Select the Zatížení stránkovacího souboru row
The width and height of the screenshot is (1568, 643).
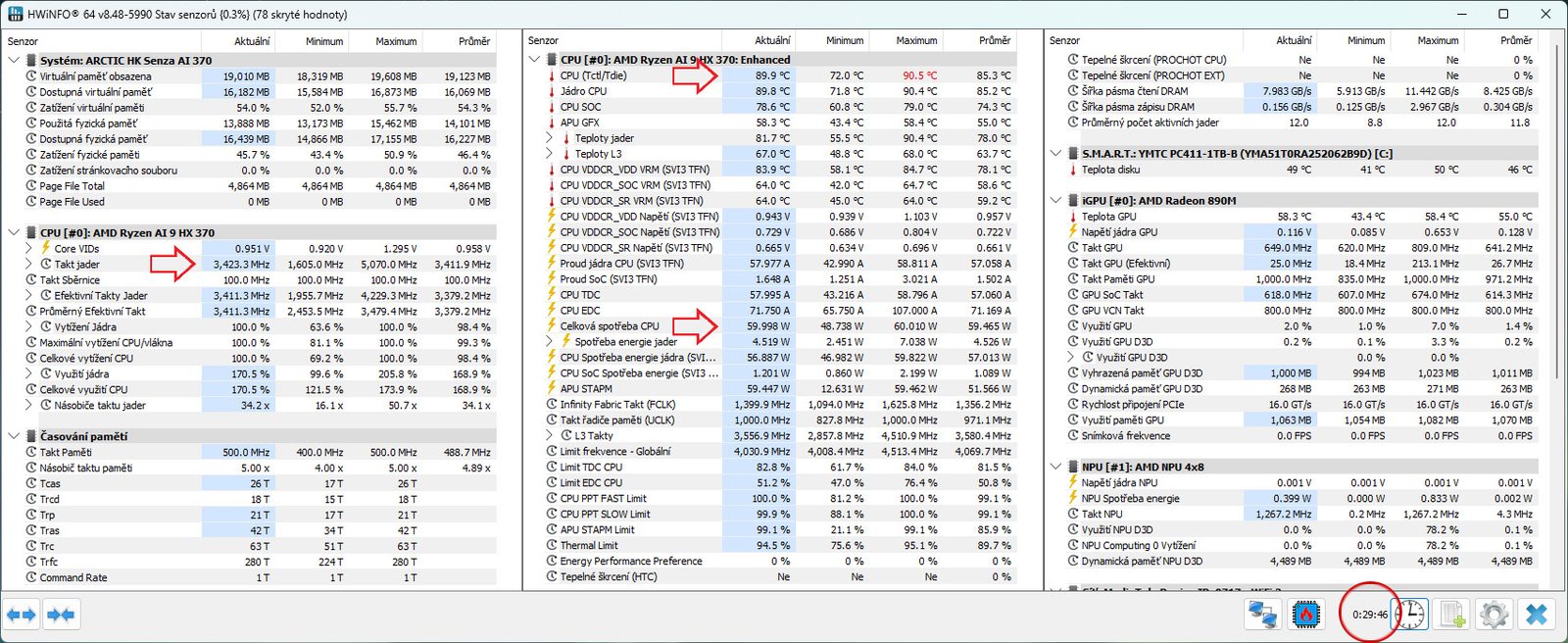[x=251, y=171]
